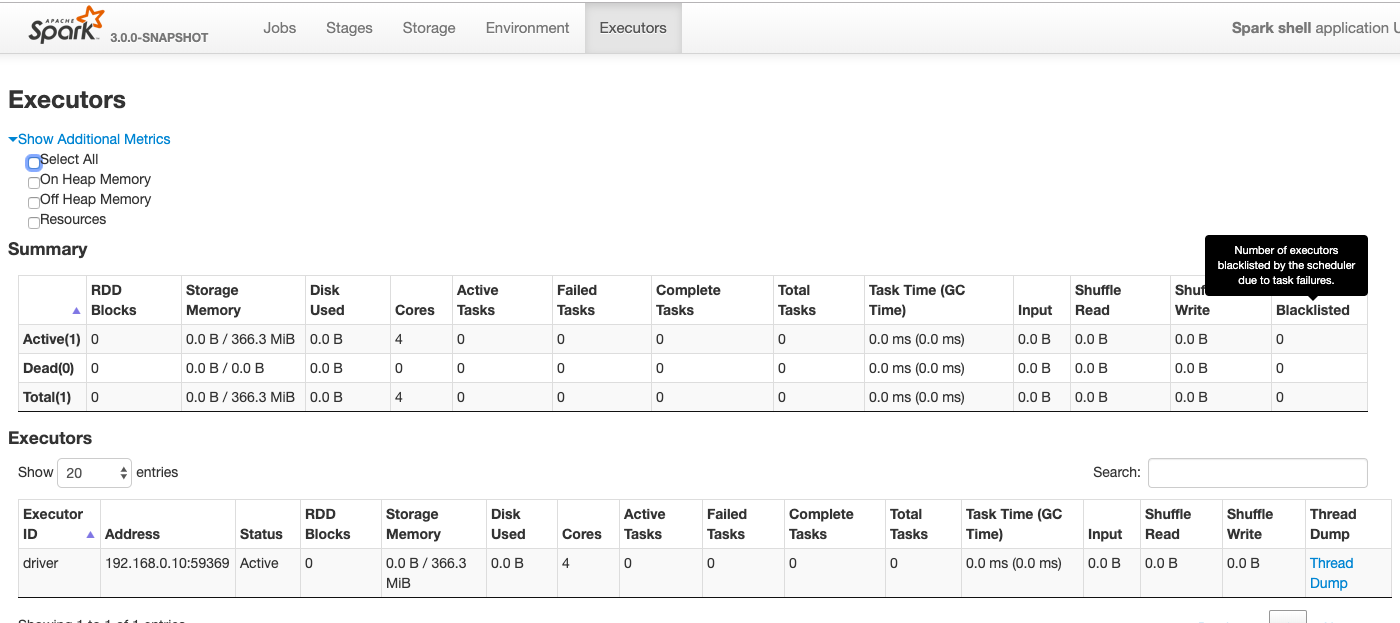The image size is (1400, 623).
Task: Click the sort arrow in Summary first column
Action: click(x=77, y=311)
